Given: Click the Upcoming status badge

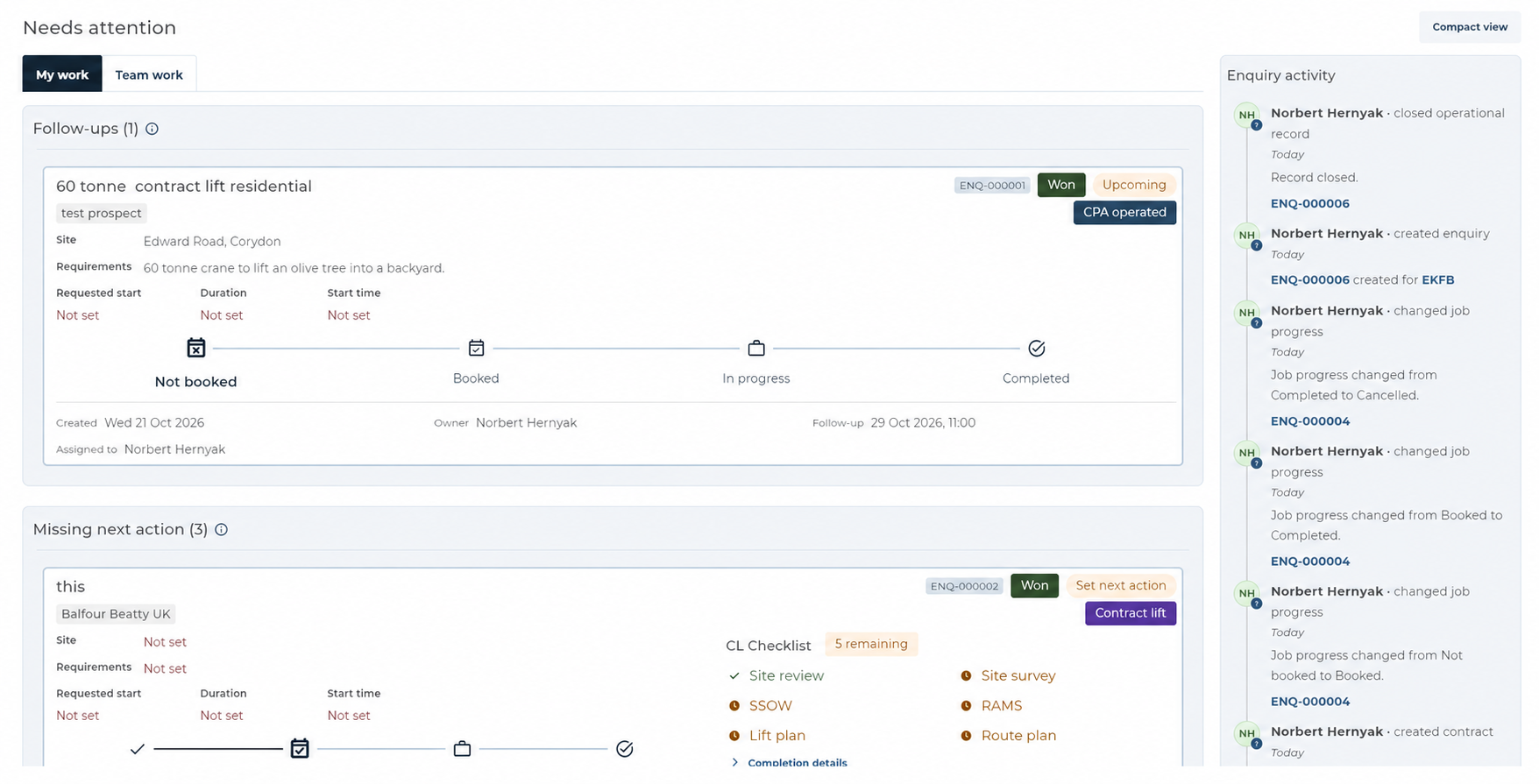Looking at the screenshot, I should click(x=1134, y=185).
